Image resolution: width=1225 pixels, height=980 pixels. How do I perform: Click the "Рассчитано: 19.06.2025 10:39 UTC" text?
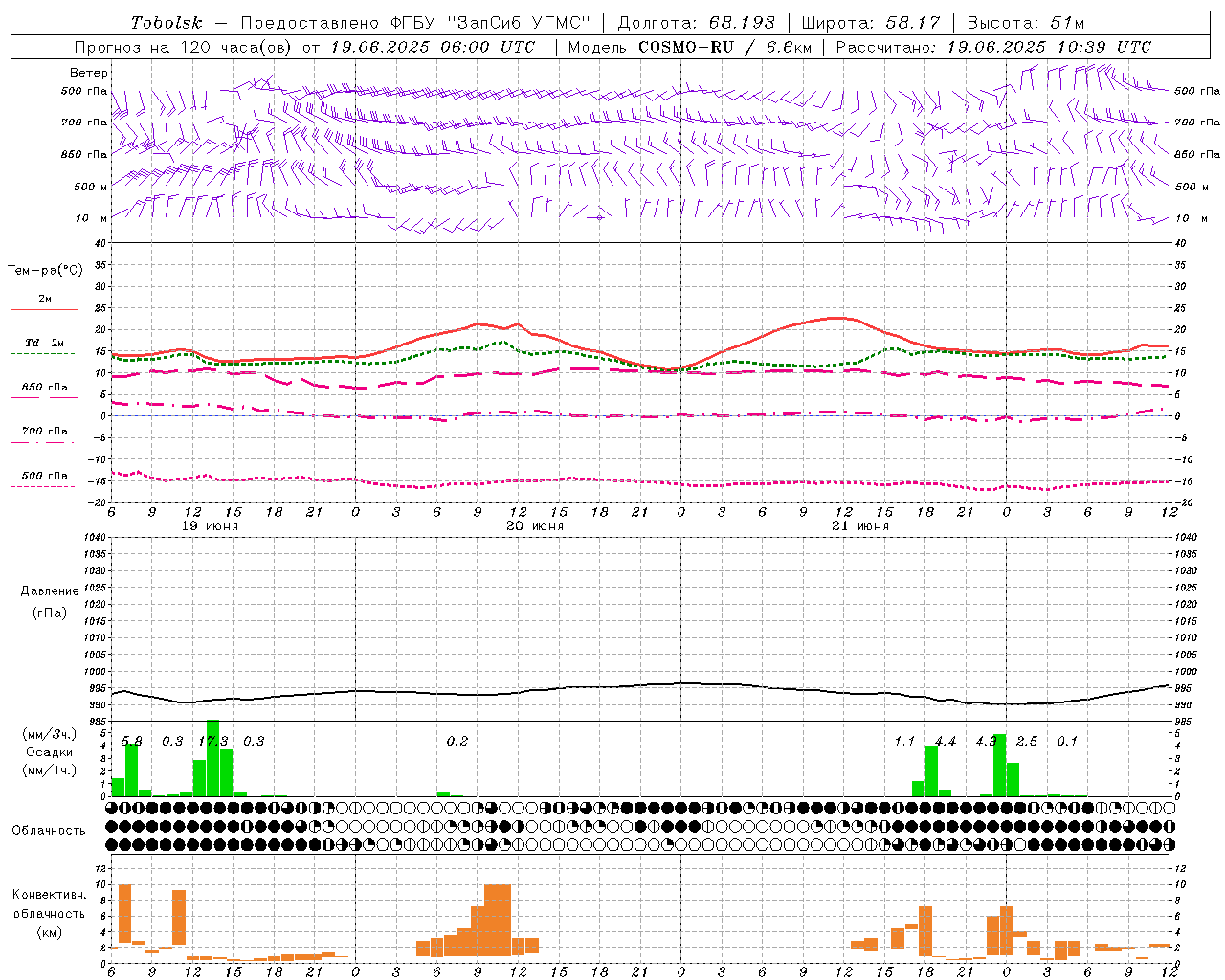[993, 47]
